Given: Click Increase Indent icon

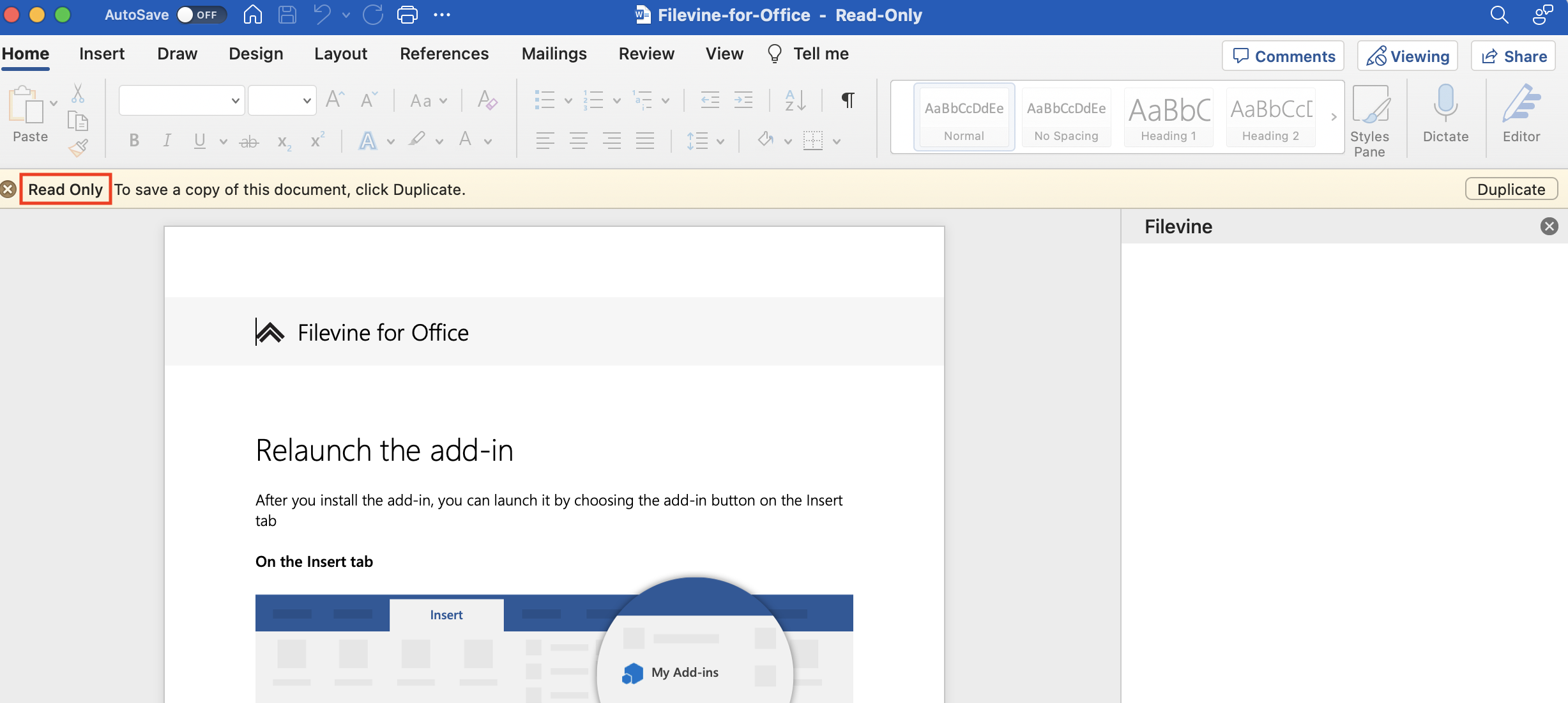Looking at the screenshot, I should pyautogui.click(x=743, y=100).
